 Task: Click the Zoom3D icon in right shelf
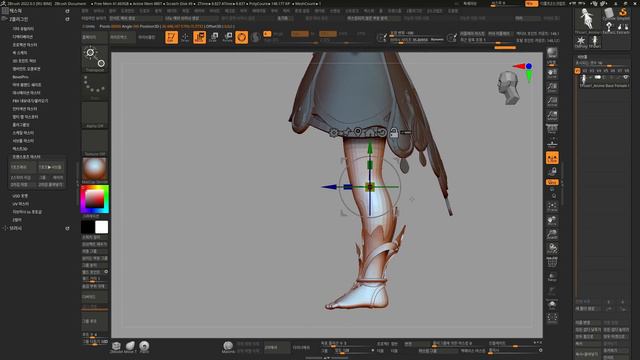[552, 235]
